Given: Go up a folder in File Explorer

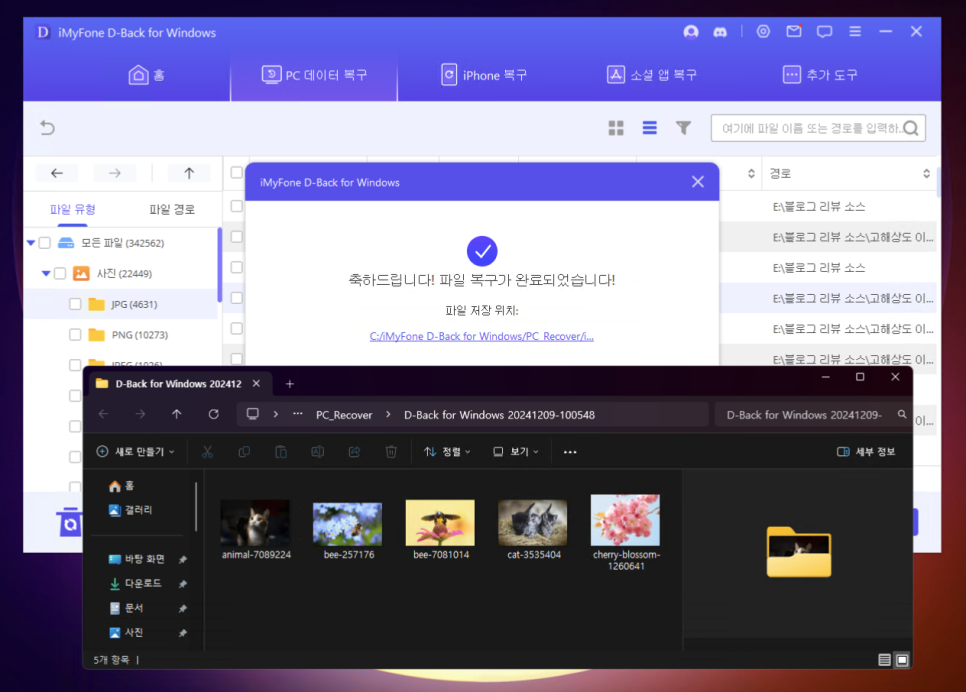Looking at the screenshot, I should point(177,414).
